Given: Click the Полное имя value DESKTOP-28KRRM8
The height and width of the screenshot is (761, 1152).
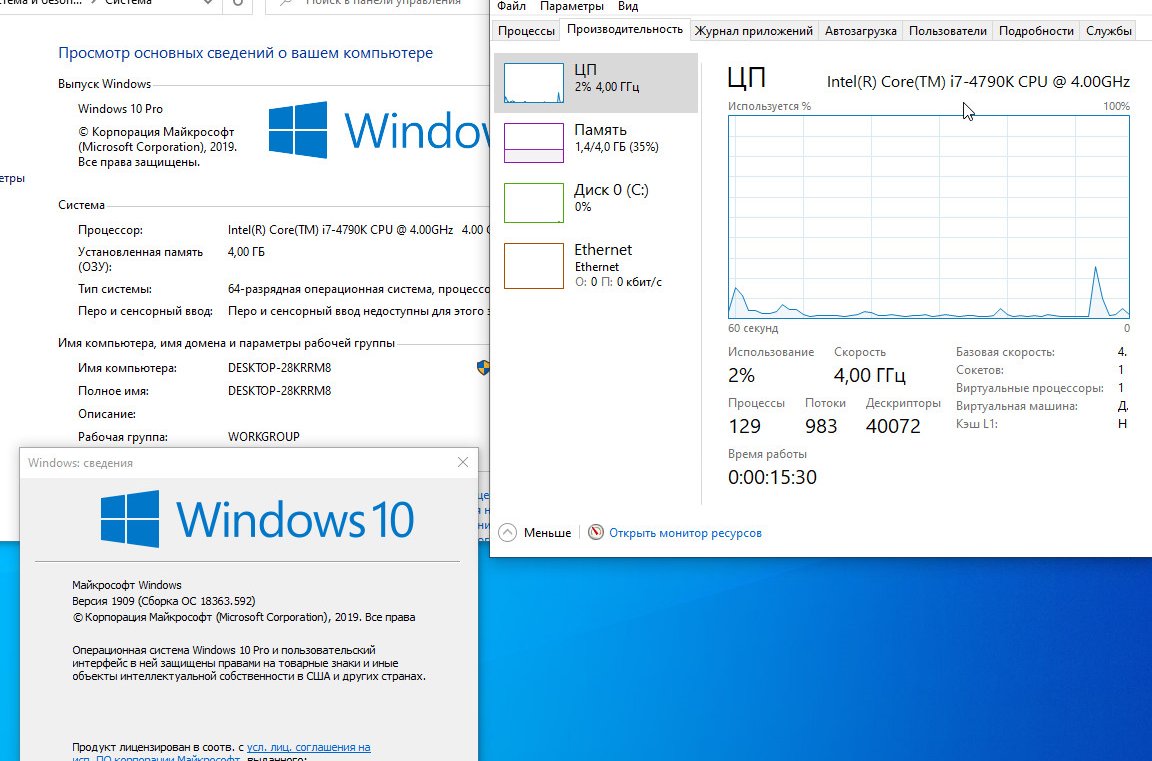Looking at the screenshot, I should click(279, 391).
